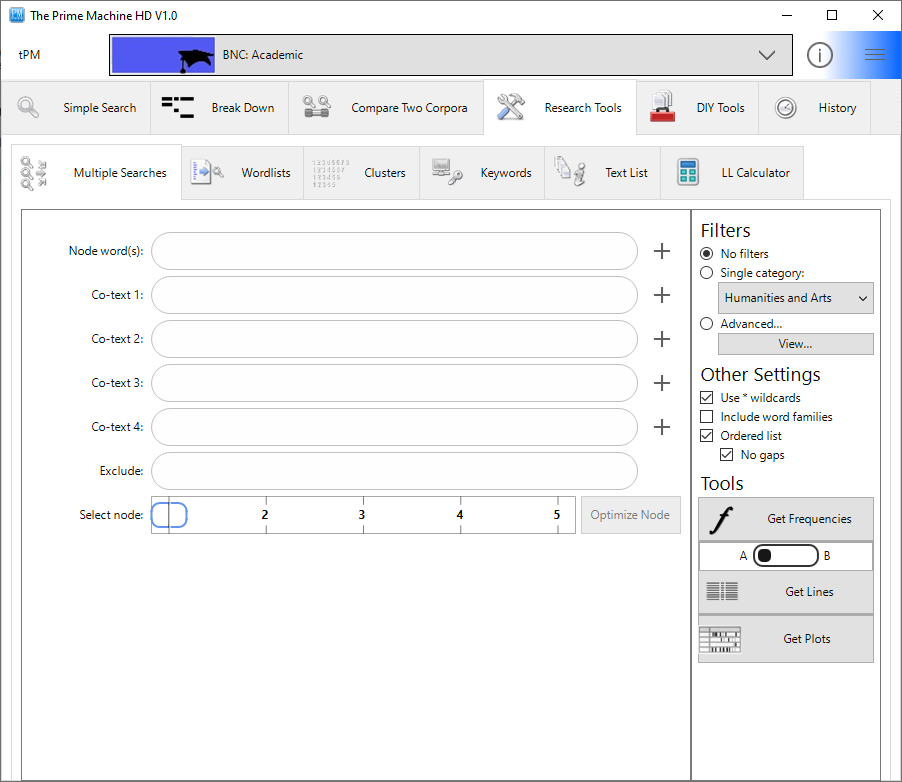This screenshot has width=902, height=782.
Task: Click the Get Lines button label
Action: point(809,592)
